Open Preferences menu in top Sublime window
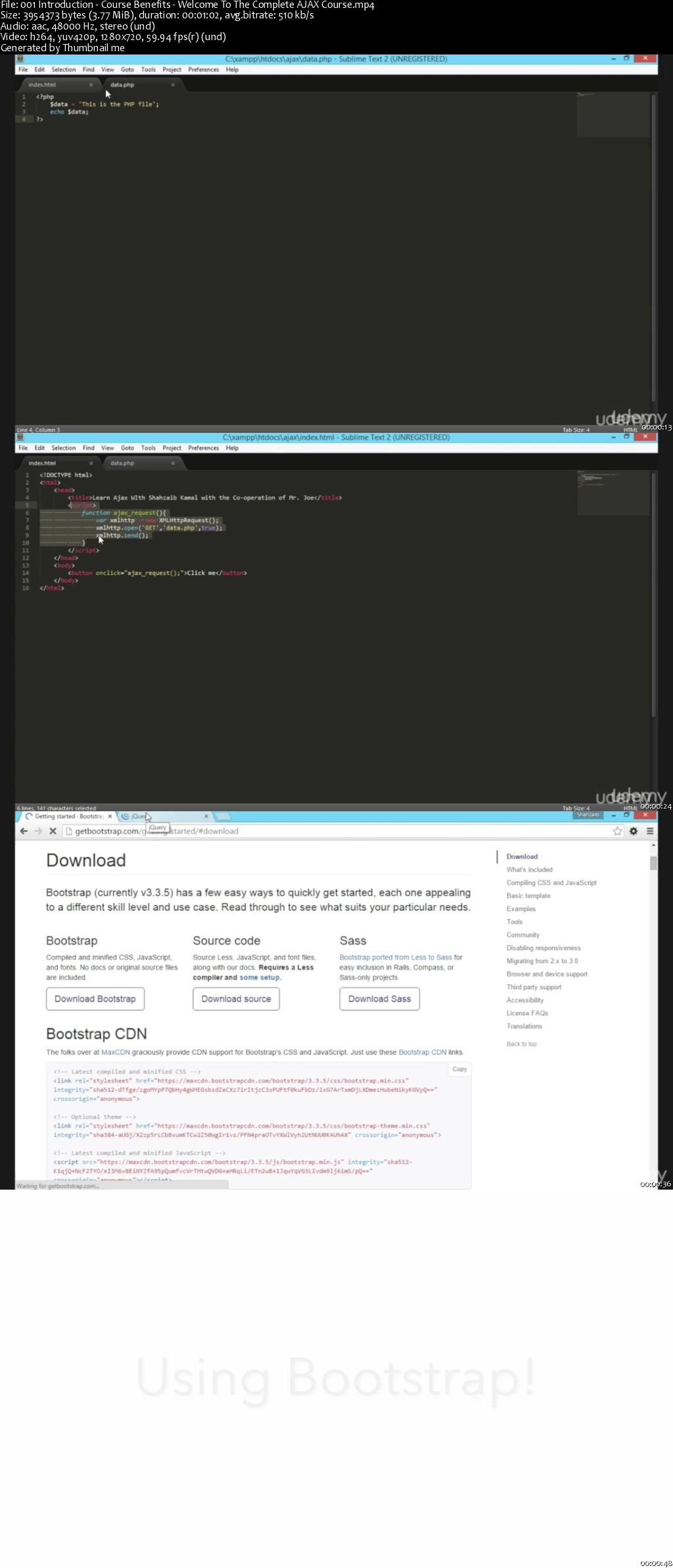This screenshot has width=673, height=1568. pyautogui.click(x=203, y=70)
